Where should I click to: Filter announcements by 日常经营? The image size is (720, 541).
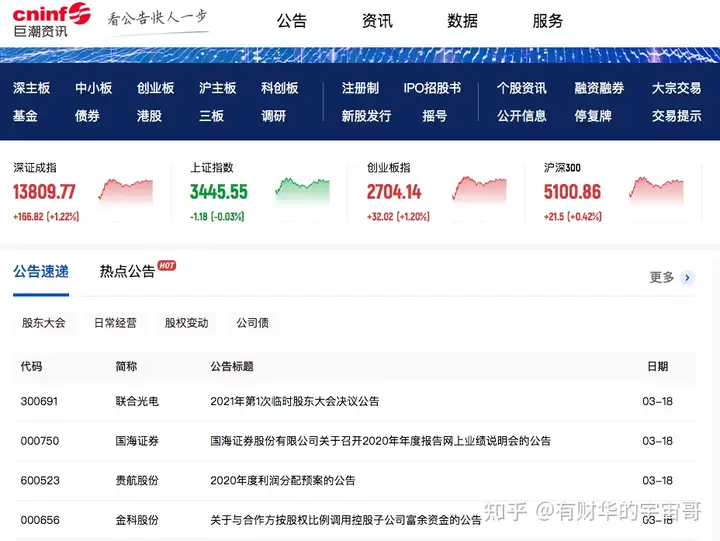click(115, 323)
